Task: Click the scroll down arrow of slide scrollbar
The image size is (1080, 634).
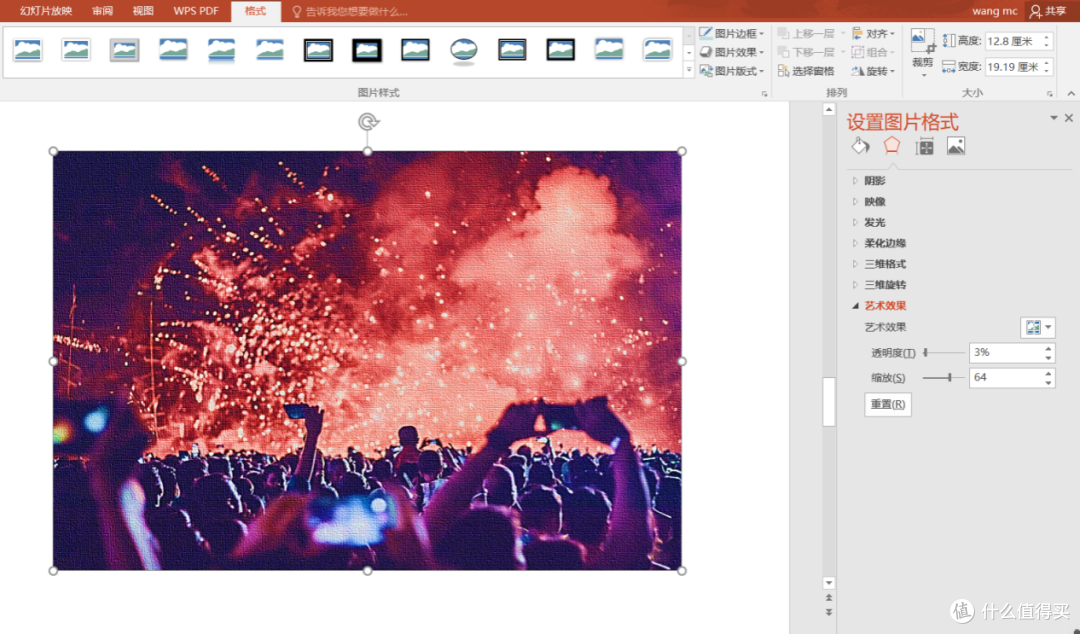Action: (829, 583)
